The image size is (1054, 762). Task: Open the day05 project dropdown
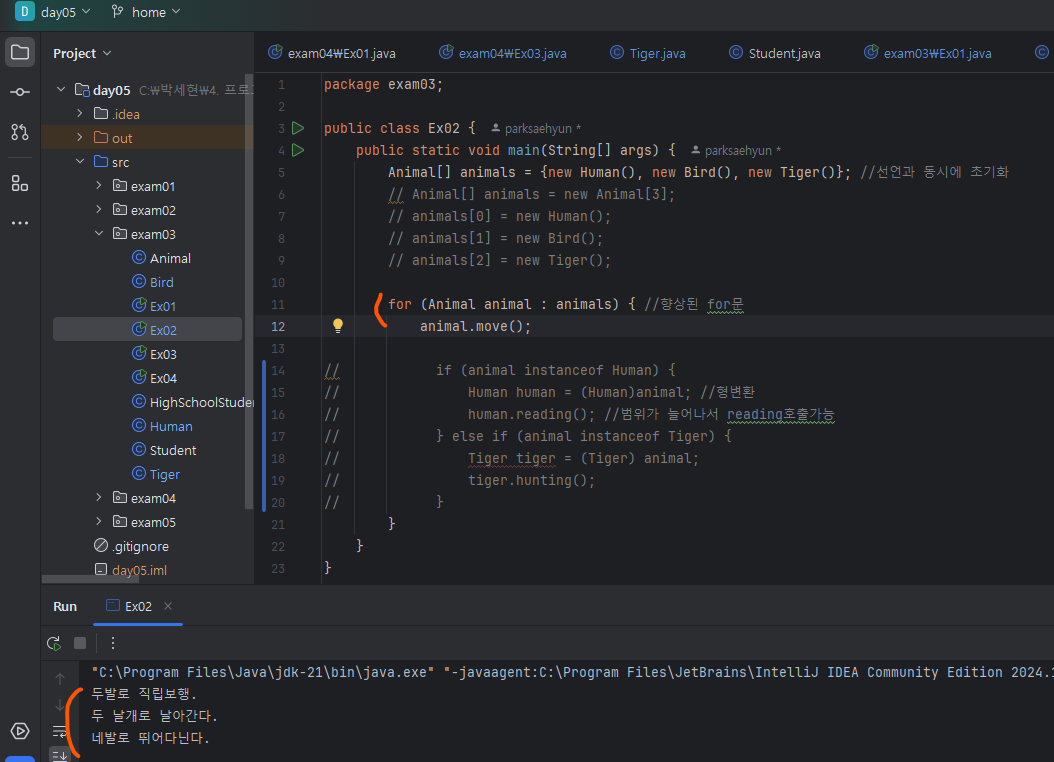coord(54,12)
